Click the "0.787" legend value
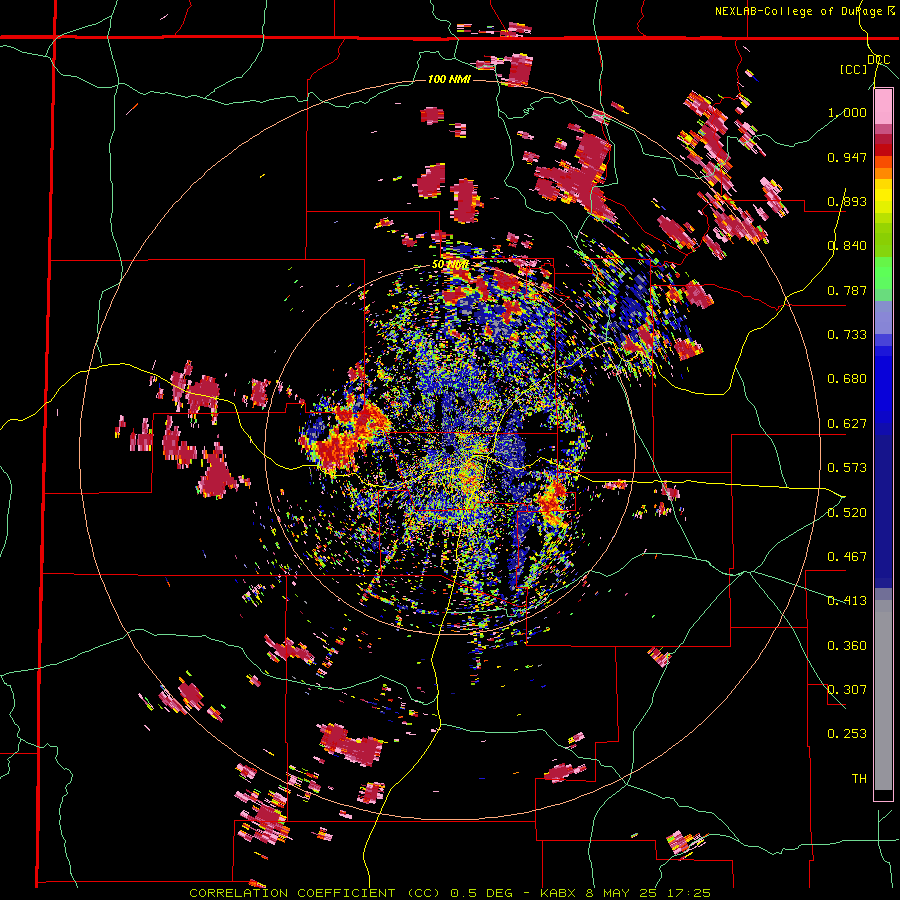The width and height of the screenshot is (900, 900). coord(847,290)
